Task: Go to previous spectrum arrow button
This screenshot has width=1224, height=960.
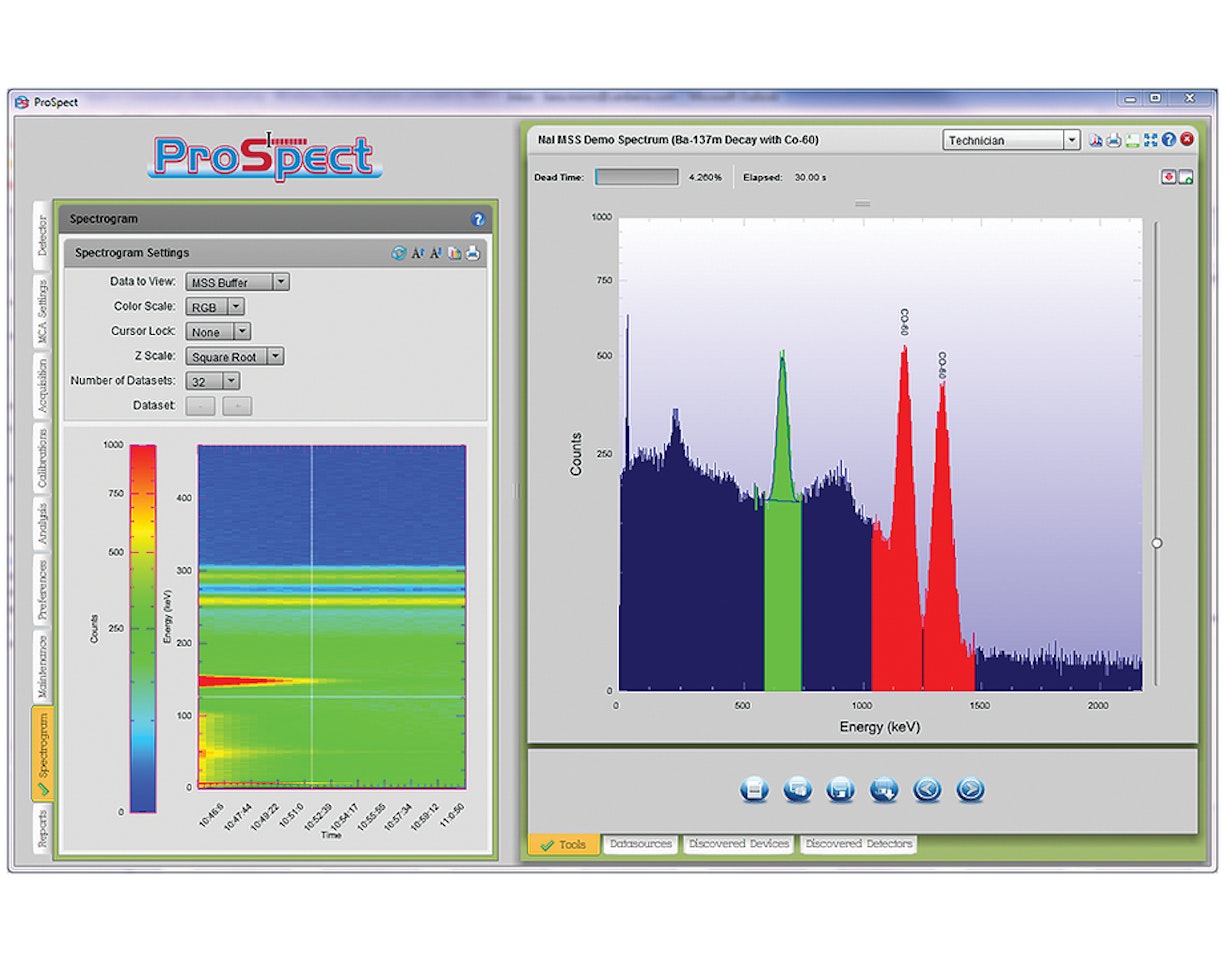Action: (927, 790)
